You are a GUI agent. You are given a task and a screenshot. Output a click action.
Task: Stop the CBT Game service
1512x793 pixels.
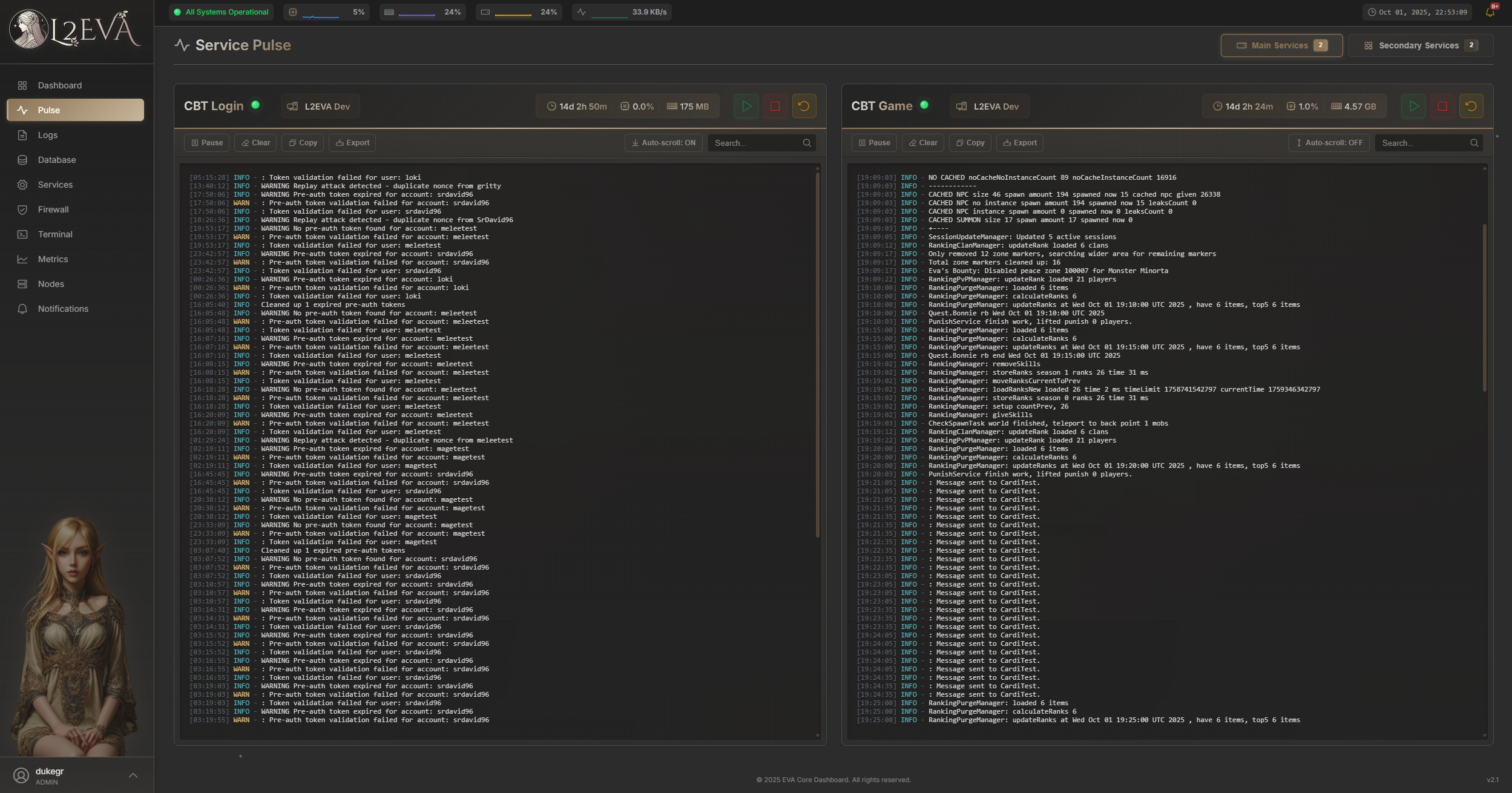1442,107
